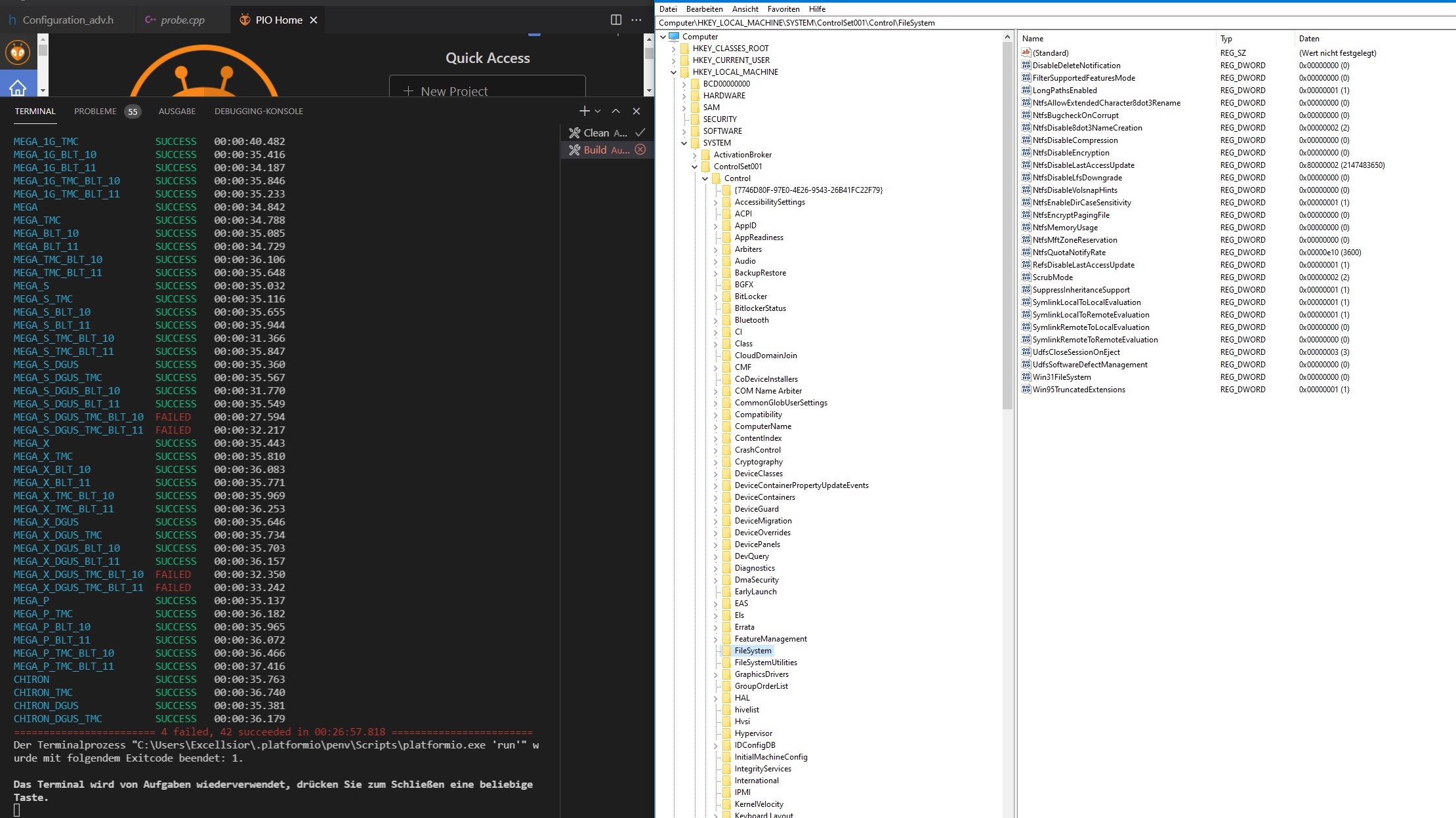Open the Ansicht menu
The width and height of the screenshot is (1456, 818).
coord(745,9)
